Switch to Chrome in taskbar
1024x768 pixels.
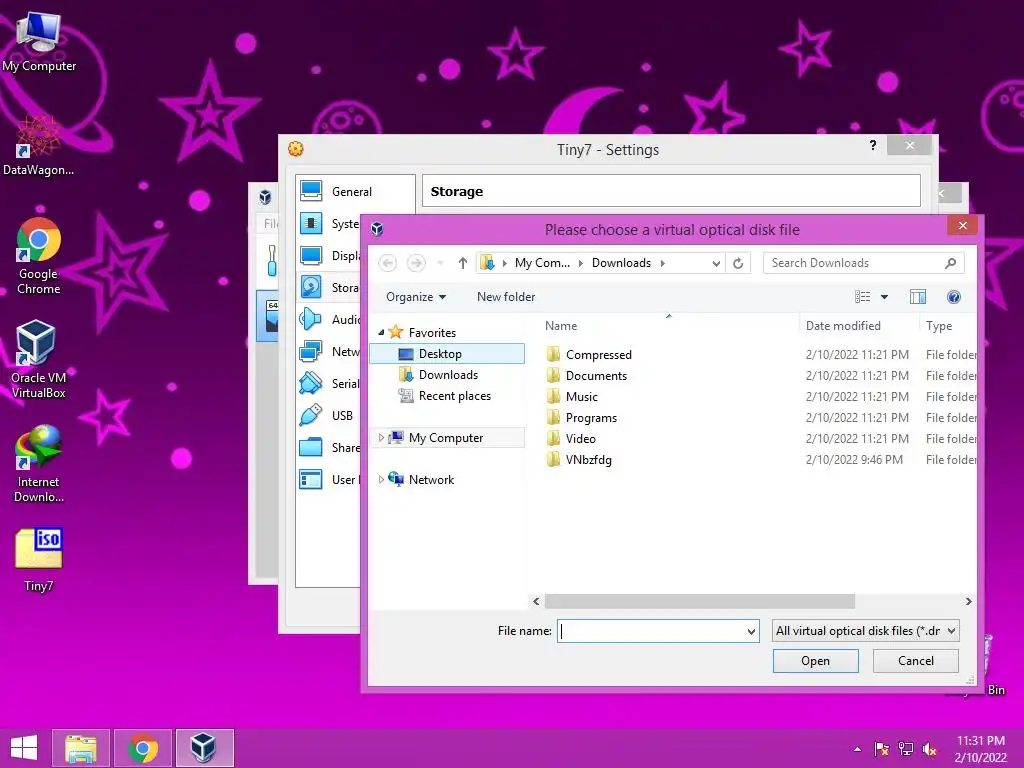[x=143, y=748]
